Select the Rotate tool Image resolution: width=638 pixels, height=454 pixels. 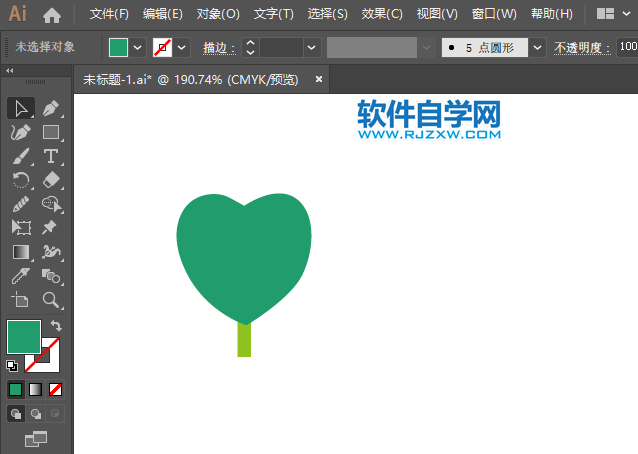click(x=21, y=180)
